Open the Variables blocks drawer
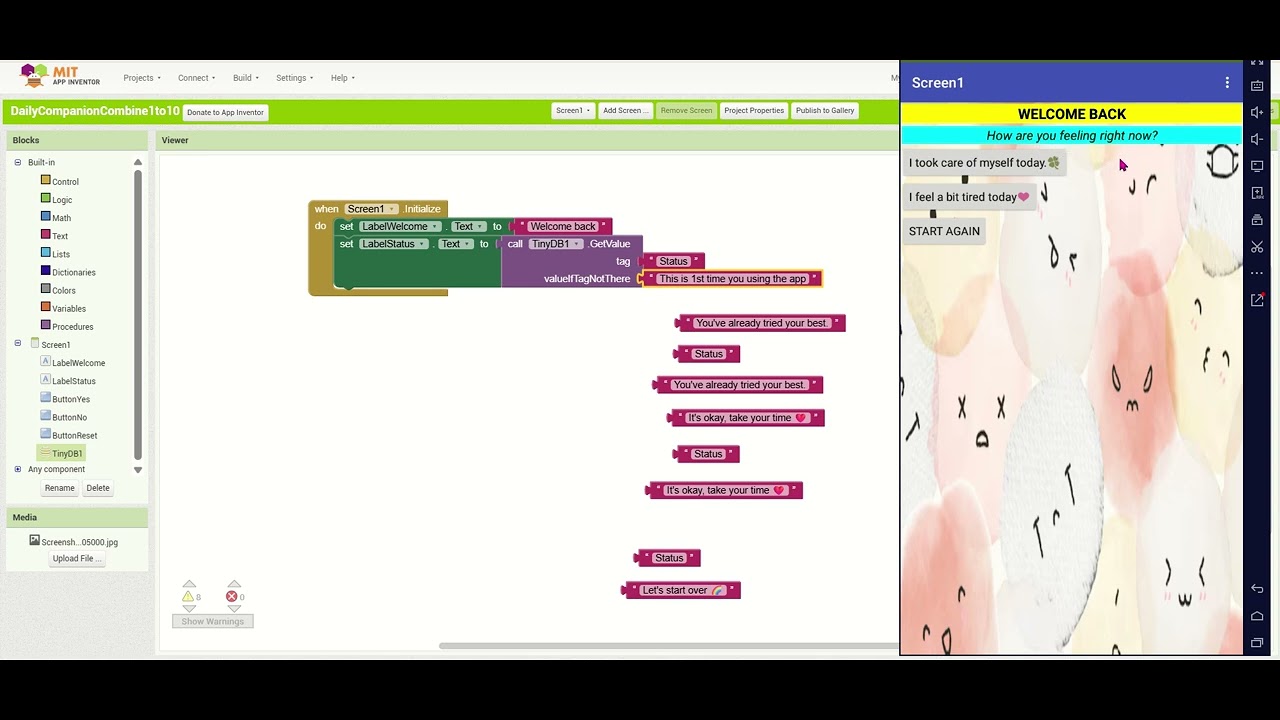Viewport: 1280px width, 720px height. click(63, 308)
